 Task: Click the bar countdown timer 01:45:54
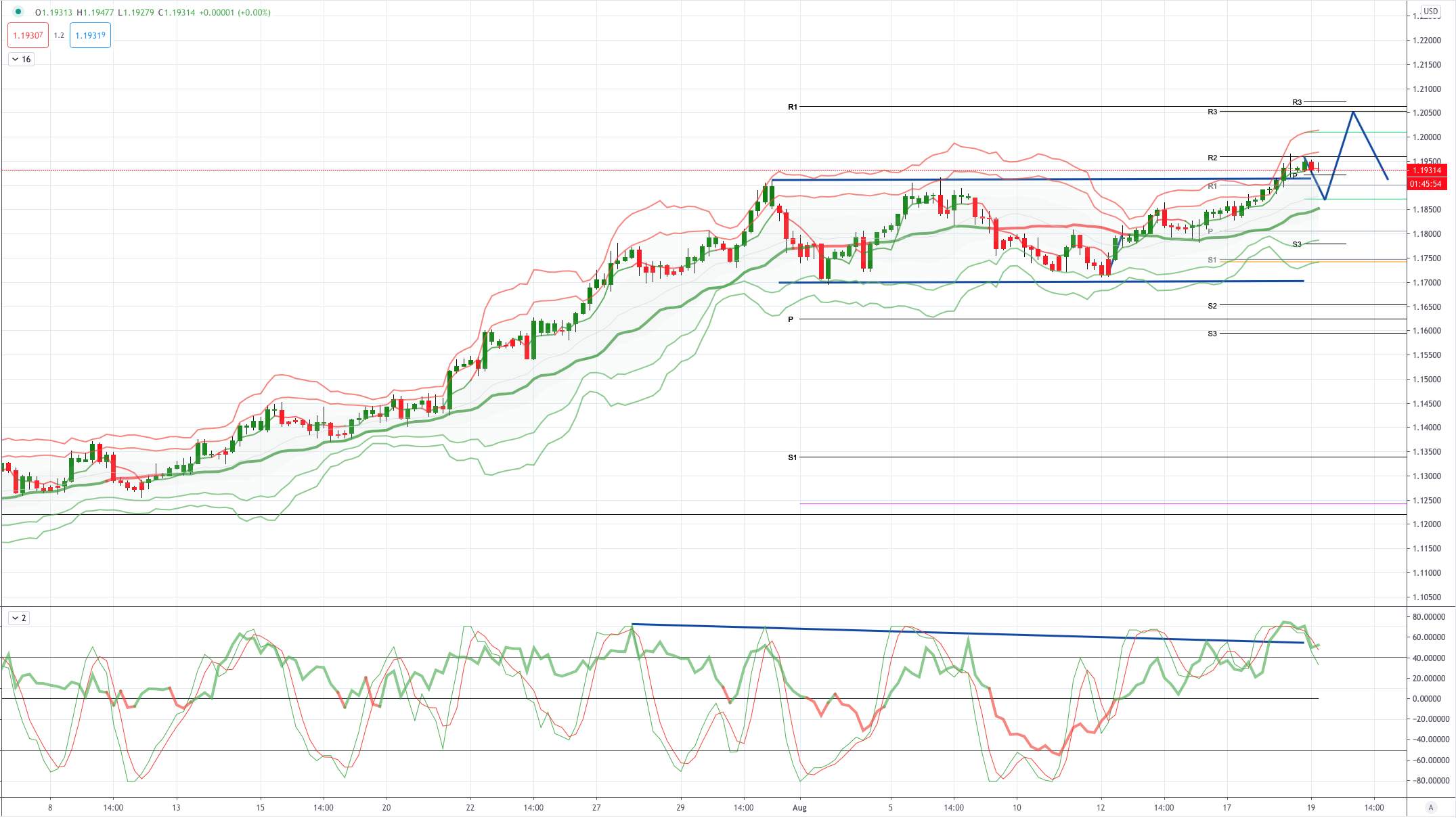pyautogui.click(x=1426, y=184)
